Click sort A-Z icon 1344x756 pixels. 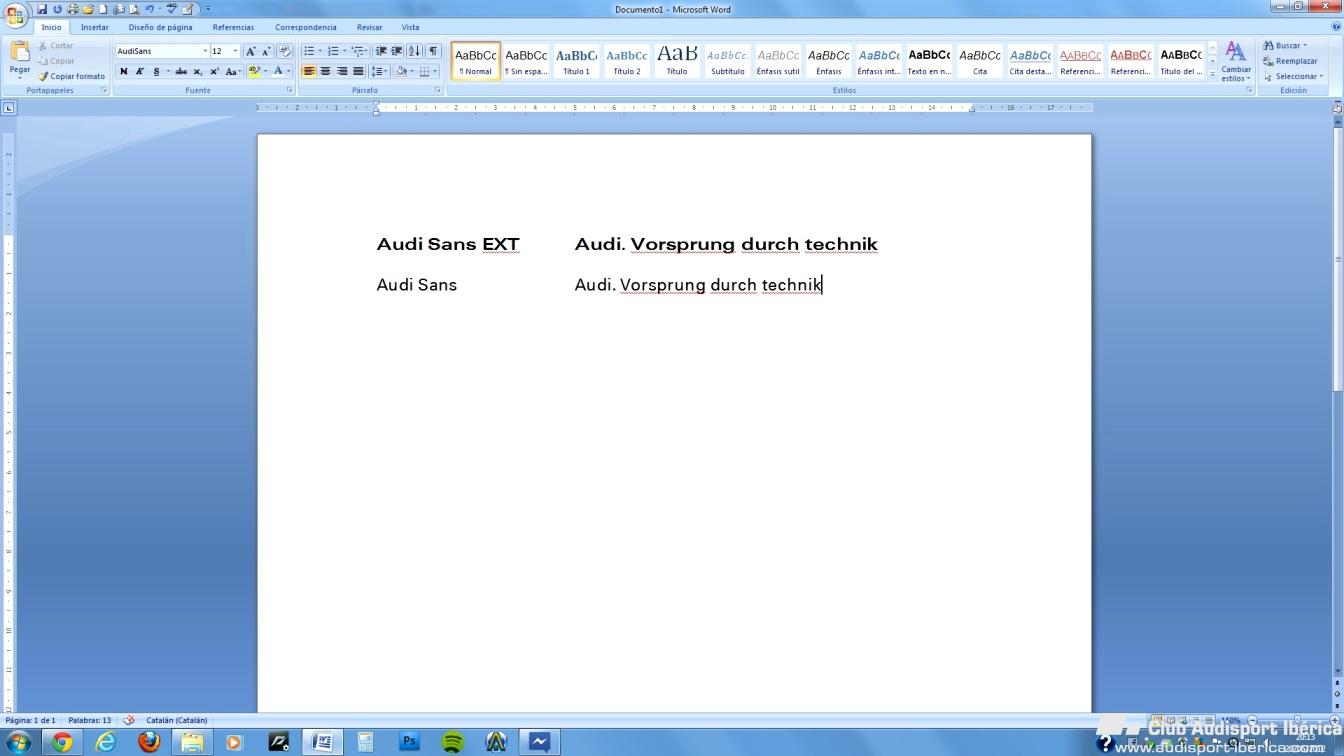tap(414, 51)
